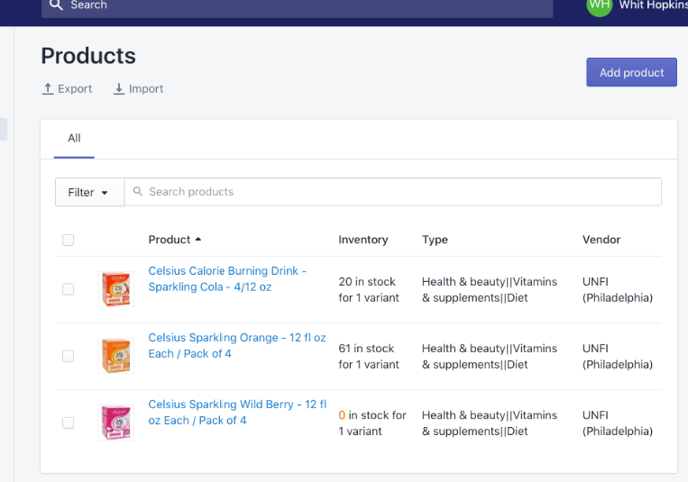
Task: Open Celsius Sparkling Cola product thumbnail
Action: [116, 289]
